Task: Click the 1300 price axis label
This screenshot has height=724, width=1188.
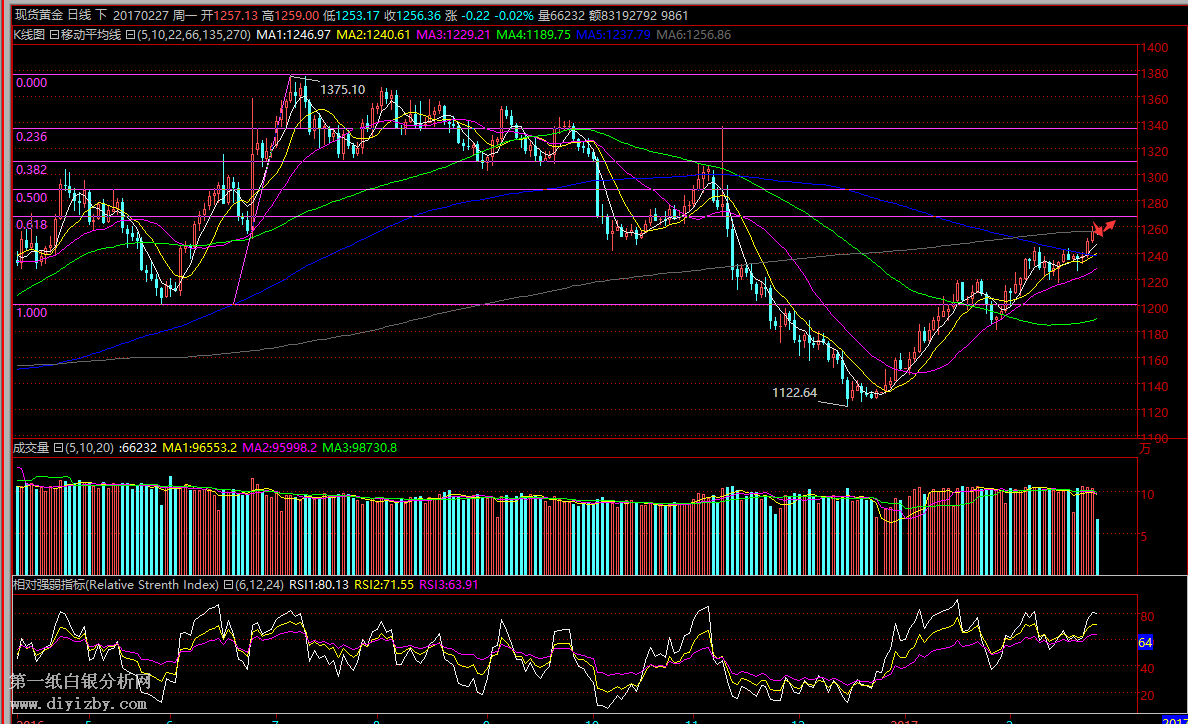Action: click(x=1155, y=178)
